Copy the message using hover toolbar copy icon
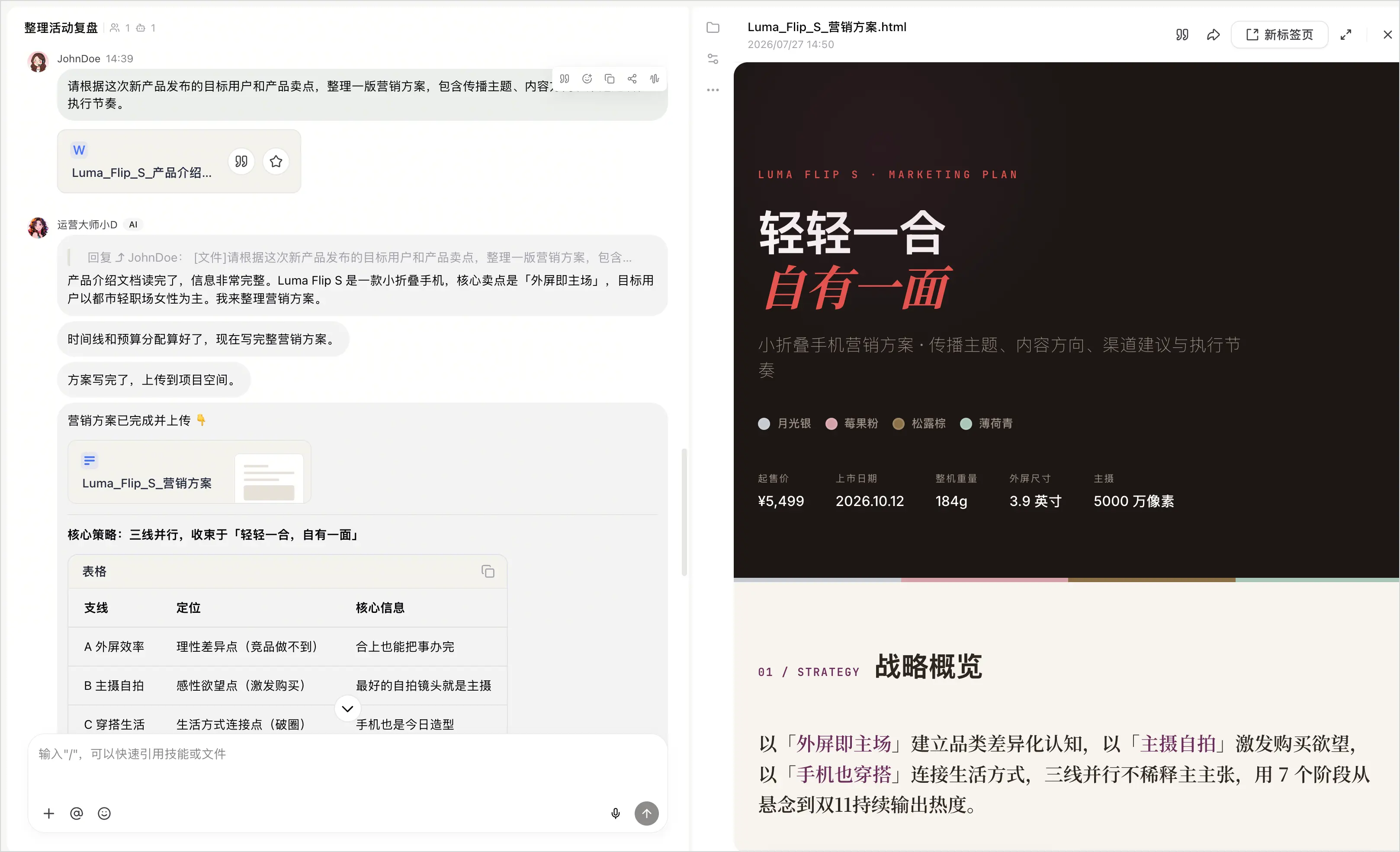This screenshot has width=1400, height=852. click(x=609, y=79)
